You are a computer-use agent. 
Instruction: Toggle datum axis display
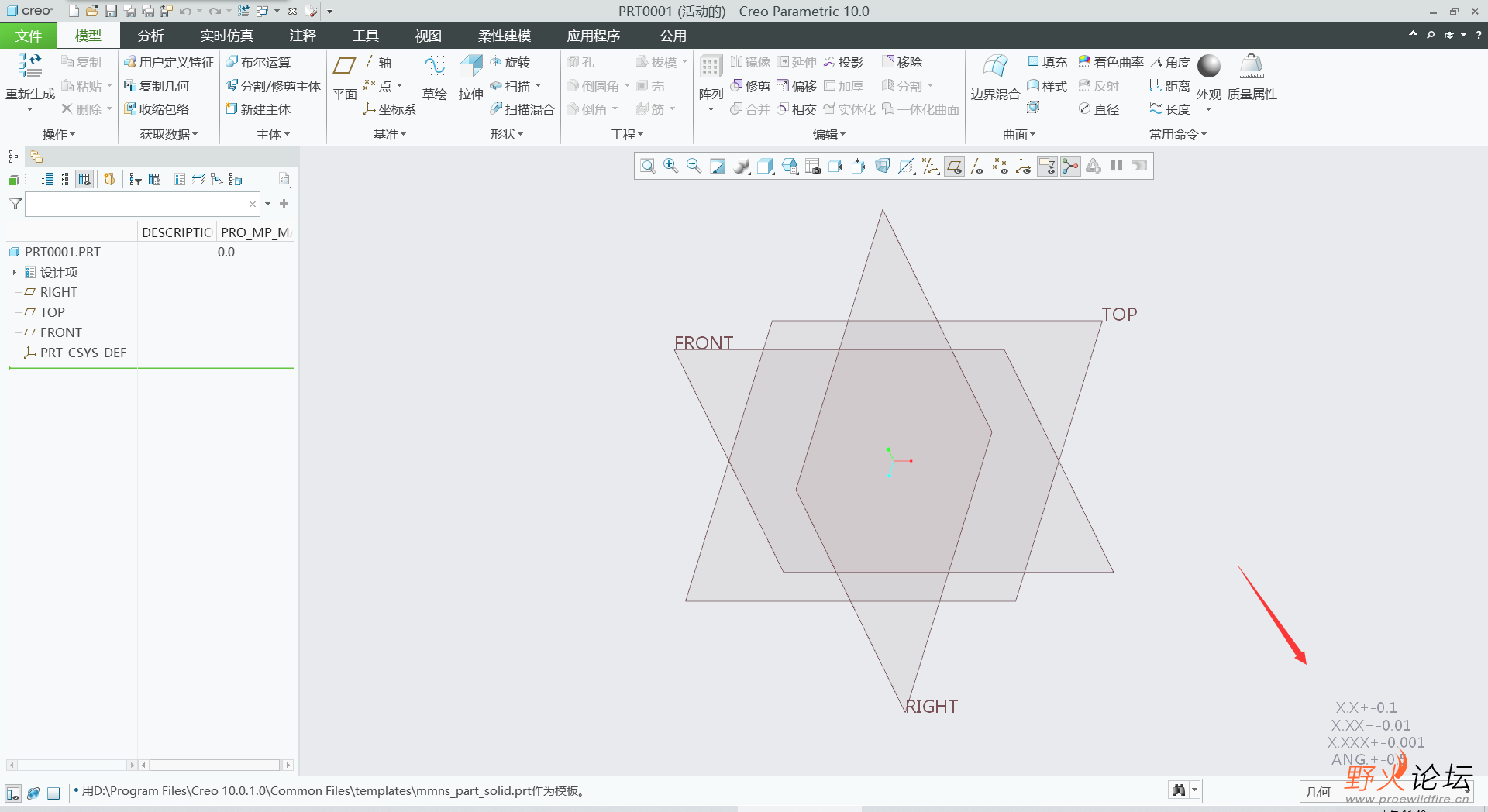[x=977, y=166]
